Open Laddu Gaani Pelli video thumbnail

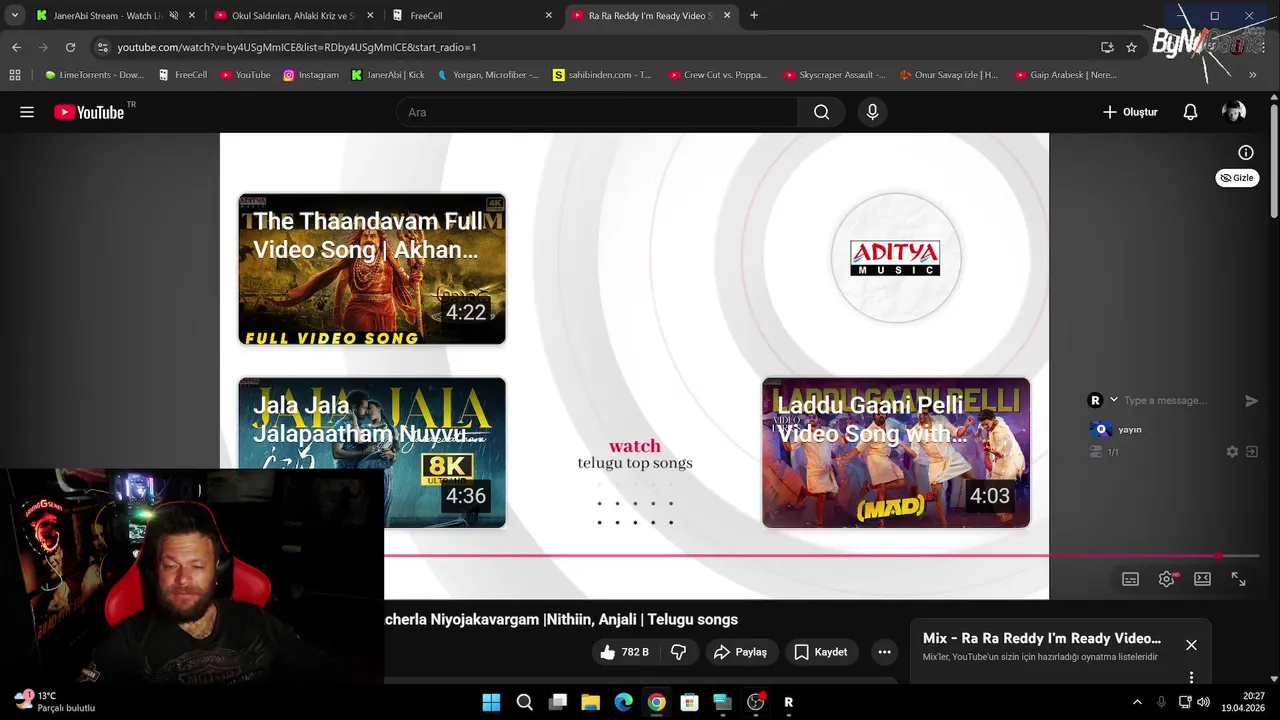[x=896, y=452]
